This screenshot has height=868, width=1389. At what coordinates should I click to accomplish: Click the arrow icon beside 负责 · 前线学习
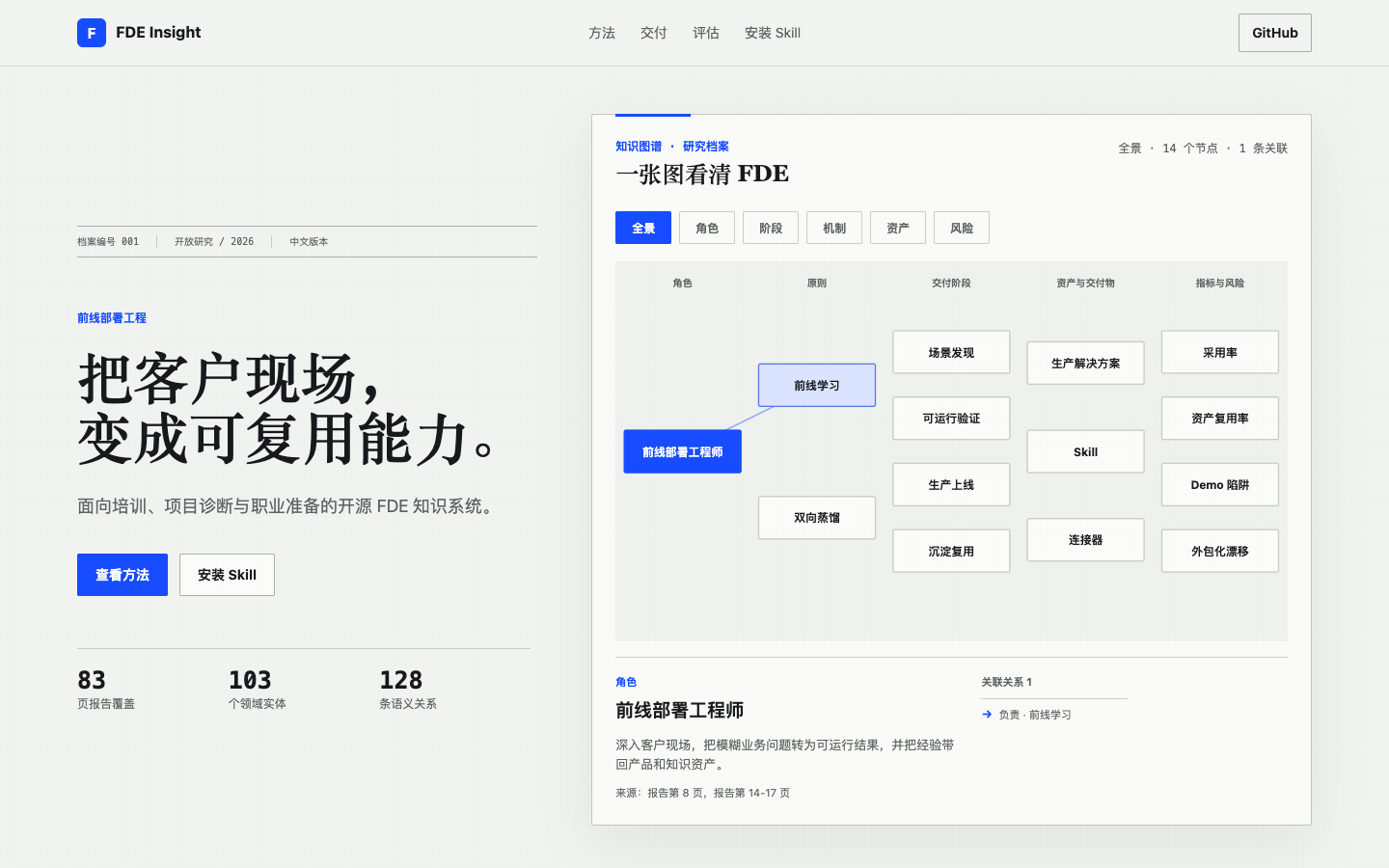987,715
